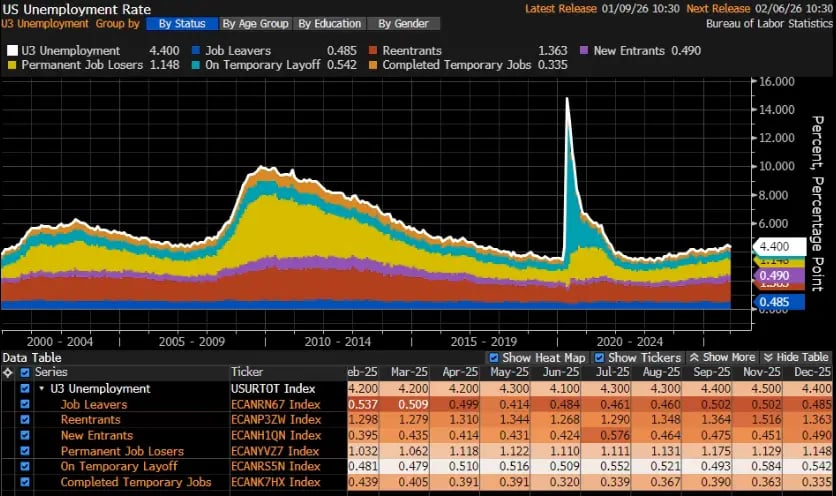Click the Show More double-chevron icon
Screen dimensions: 836x496
pos(695,357)
